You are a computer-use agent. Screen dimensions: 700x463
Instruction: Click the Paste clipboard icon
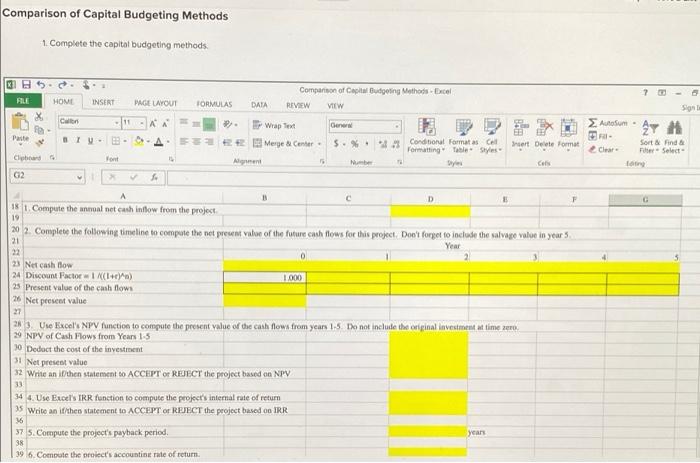click(20, 122)
